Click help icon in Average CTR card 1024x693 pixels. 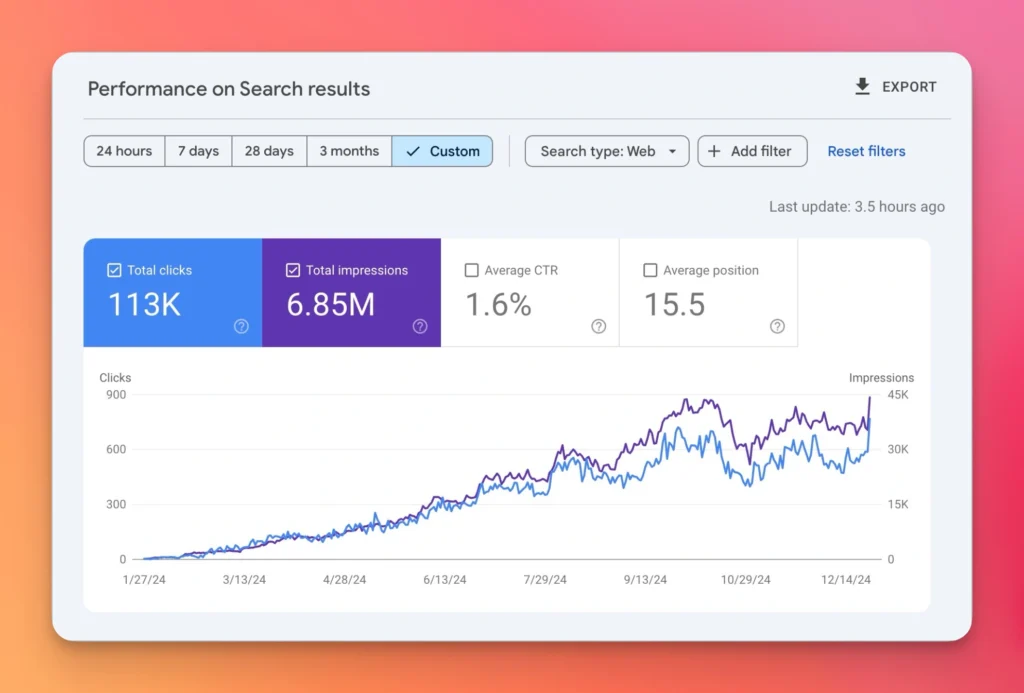[598, 326]
